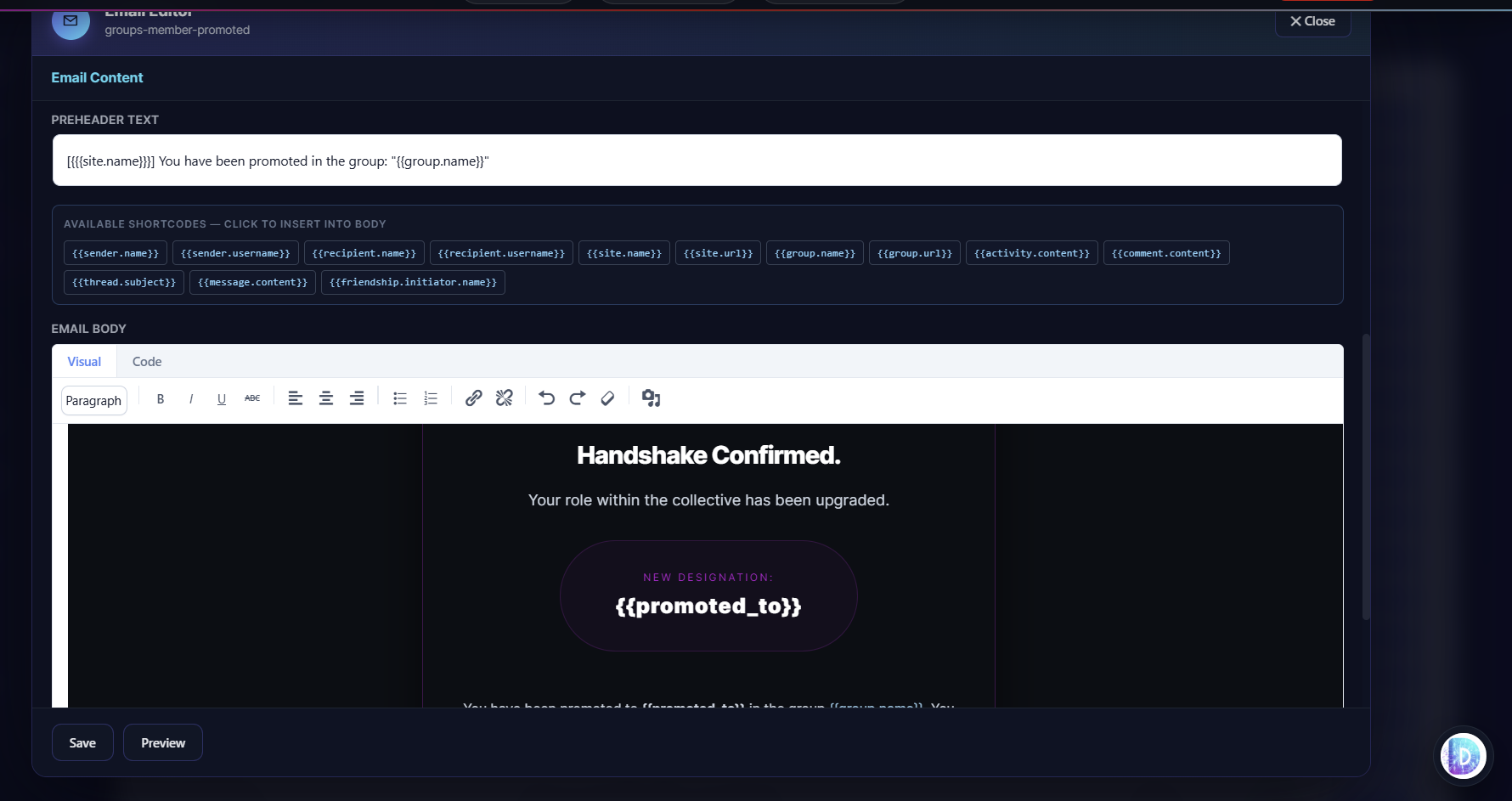The image size is (1512, 801).
Task: Undo the last edit
Action: tap(547, 398)
